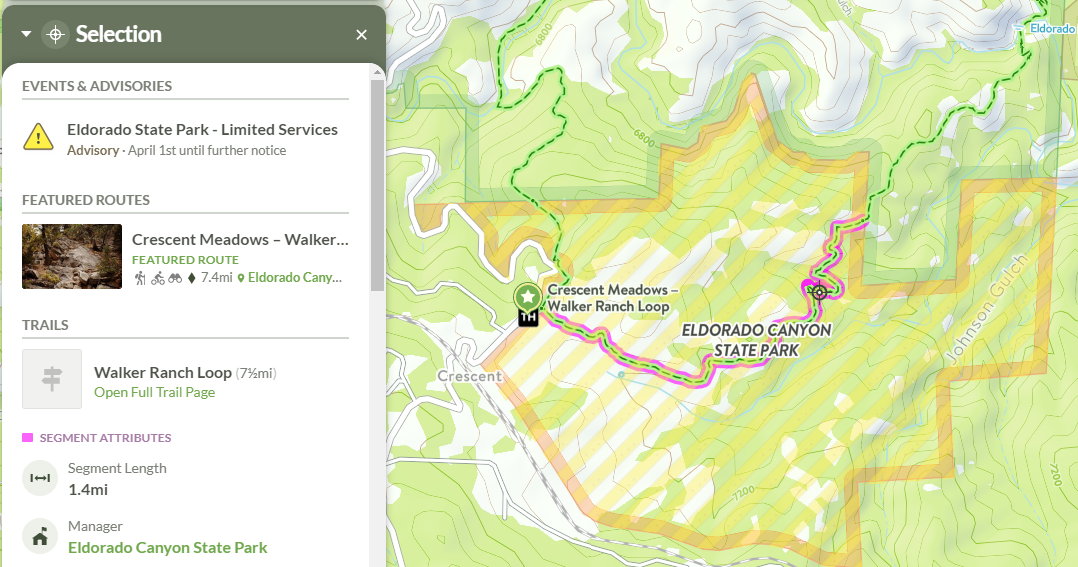Open the Crescent Meadows featured route thumbnail
Screen dimensions: 1078x567
tap(72, 257)
